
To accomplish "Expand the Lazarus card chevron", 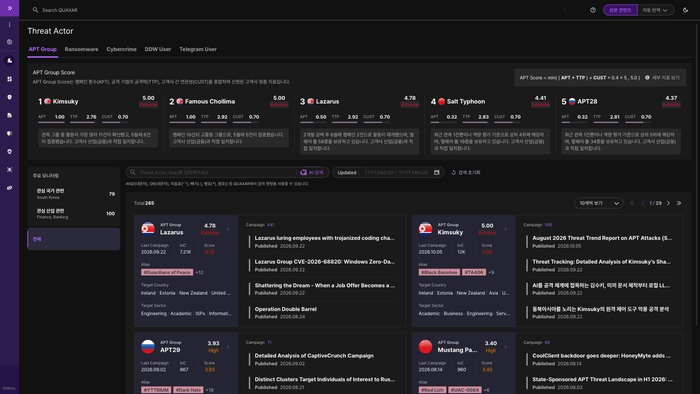I will point(228,229).
